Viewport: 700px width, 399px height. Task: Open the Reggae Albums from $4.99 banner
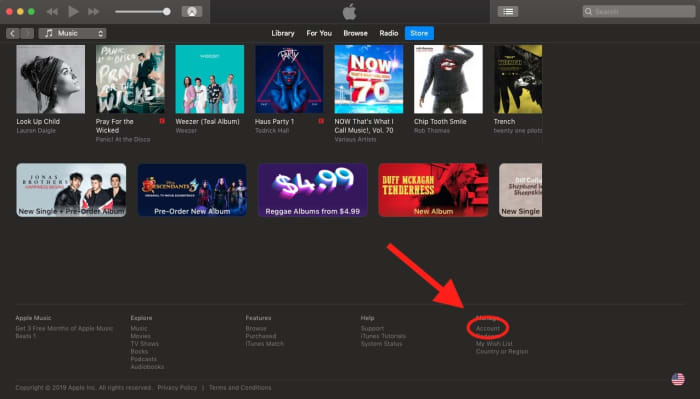(312, 190)
